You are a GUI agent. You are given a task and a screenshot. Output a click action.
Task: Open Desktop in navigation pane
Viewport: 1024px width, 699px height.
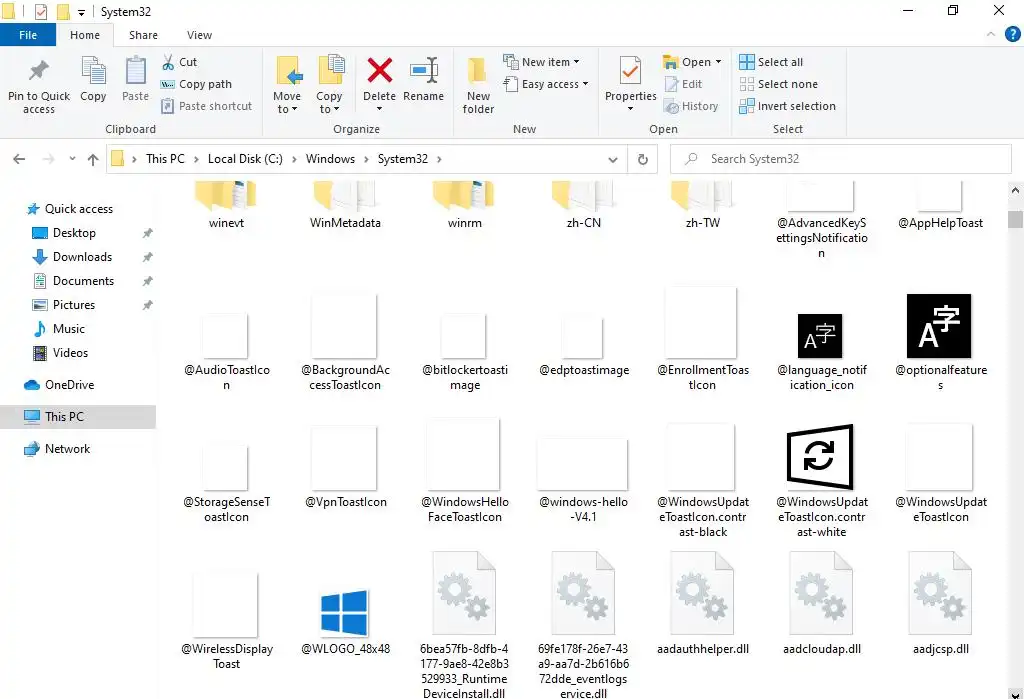(x=74, y=233)
